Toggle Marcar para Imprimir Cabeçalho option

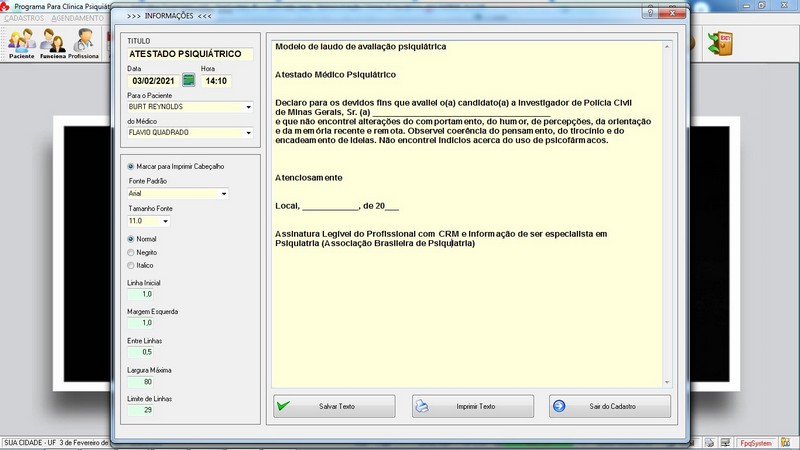pyautogui.click(x=130, y=166)
